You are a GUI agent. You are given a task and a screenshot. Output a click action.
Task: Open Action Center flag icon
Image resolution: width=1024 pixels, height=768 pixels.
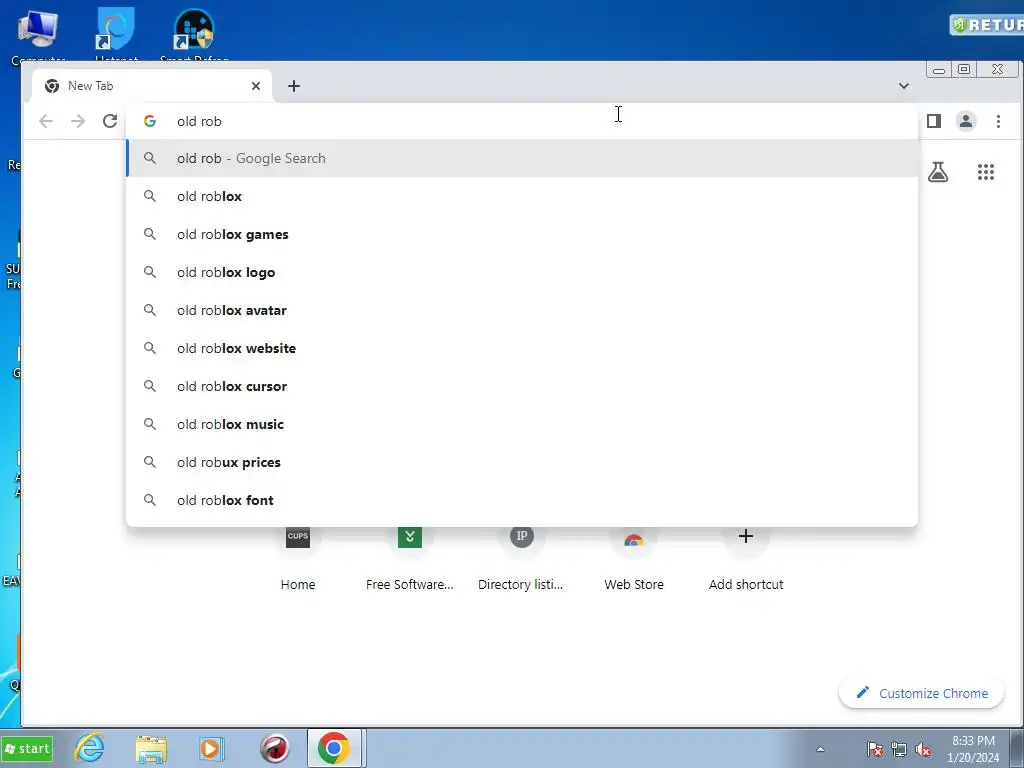(x=874, y=749)
